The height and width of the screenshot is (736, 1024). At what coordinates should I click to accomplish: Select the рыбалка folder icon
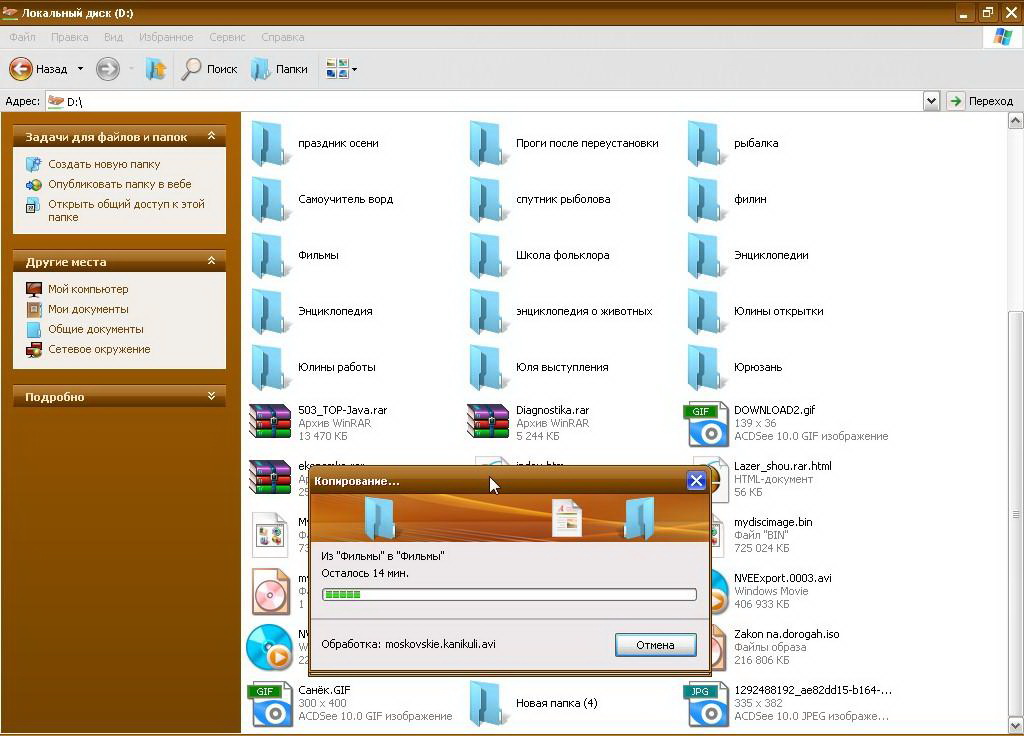[x=705, y=143]
